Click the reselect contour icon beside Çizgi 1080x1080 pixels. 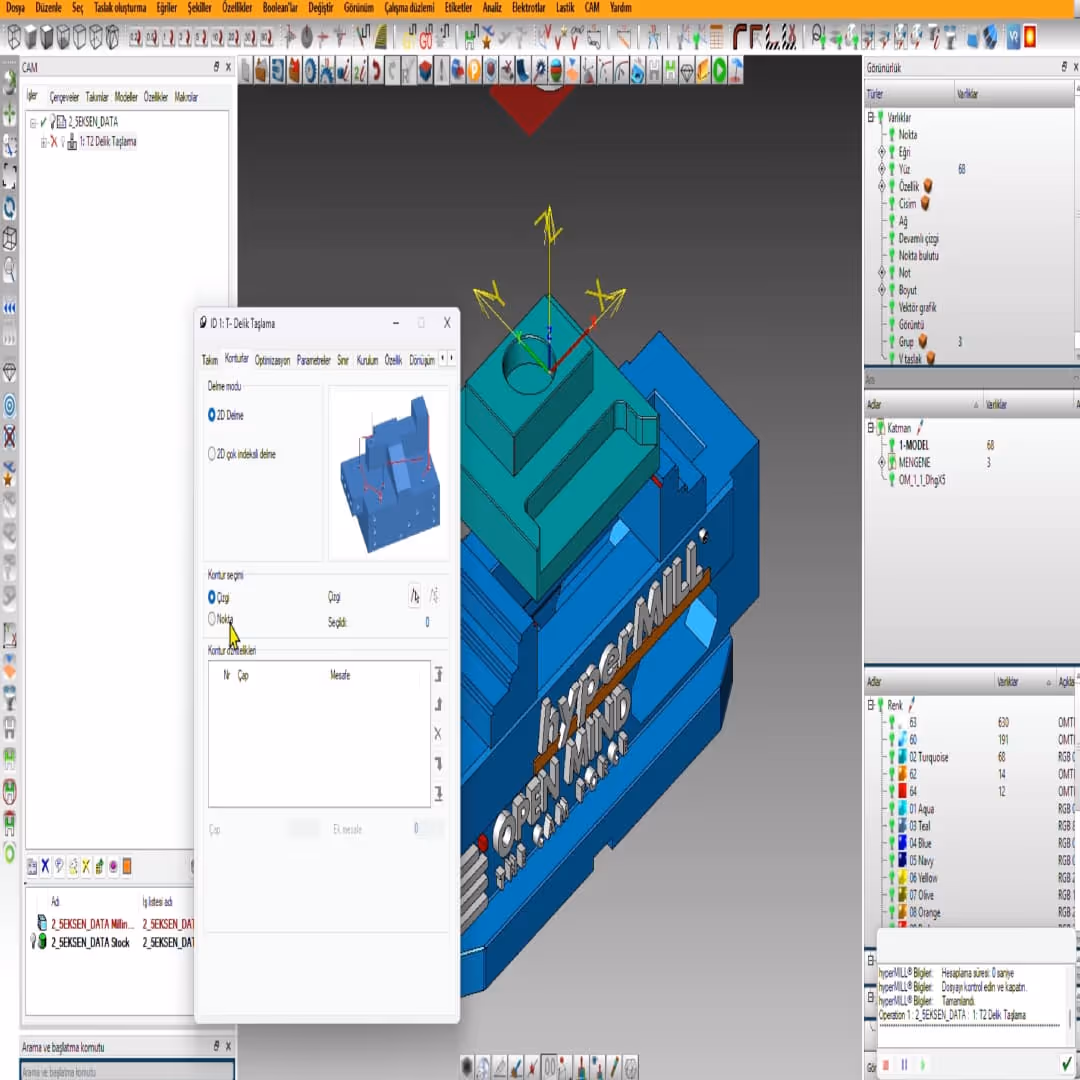[435, 596]
